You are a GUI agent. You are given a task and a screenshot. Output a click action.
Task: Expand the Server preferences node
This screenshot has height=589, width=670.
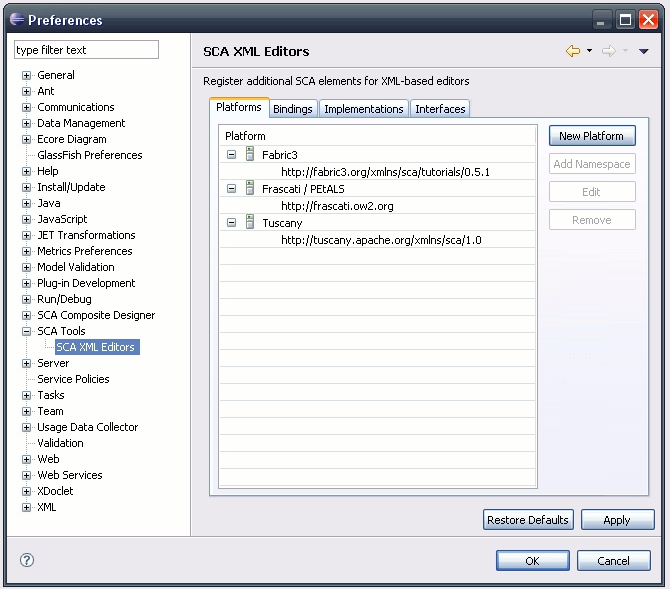(26, 364)
